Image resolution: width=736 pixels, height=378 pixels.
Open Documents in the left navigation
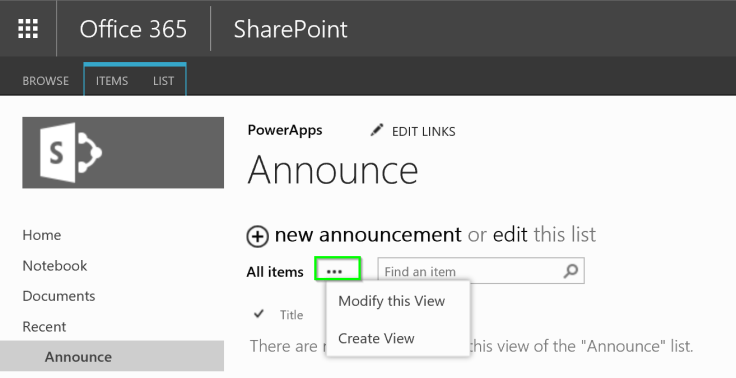[59, 296]
